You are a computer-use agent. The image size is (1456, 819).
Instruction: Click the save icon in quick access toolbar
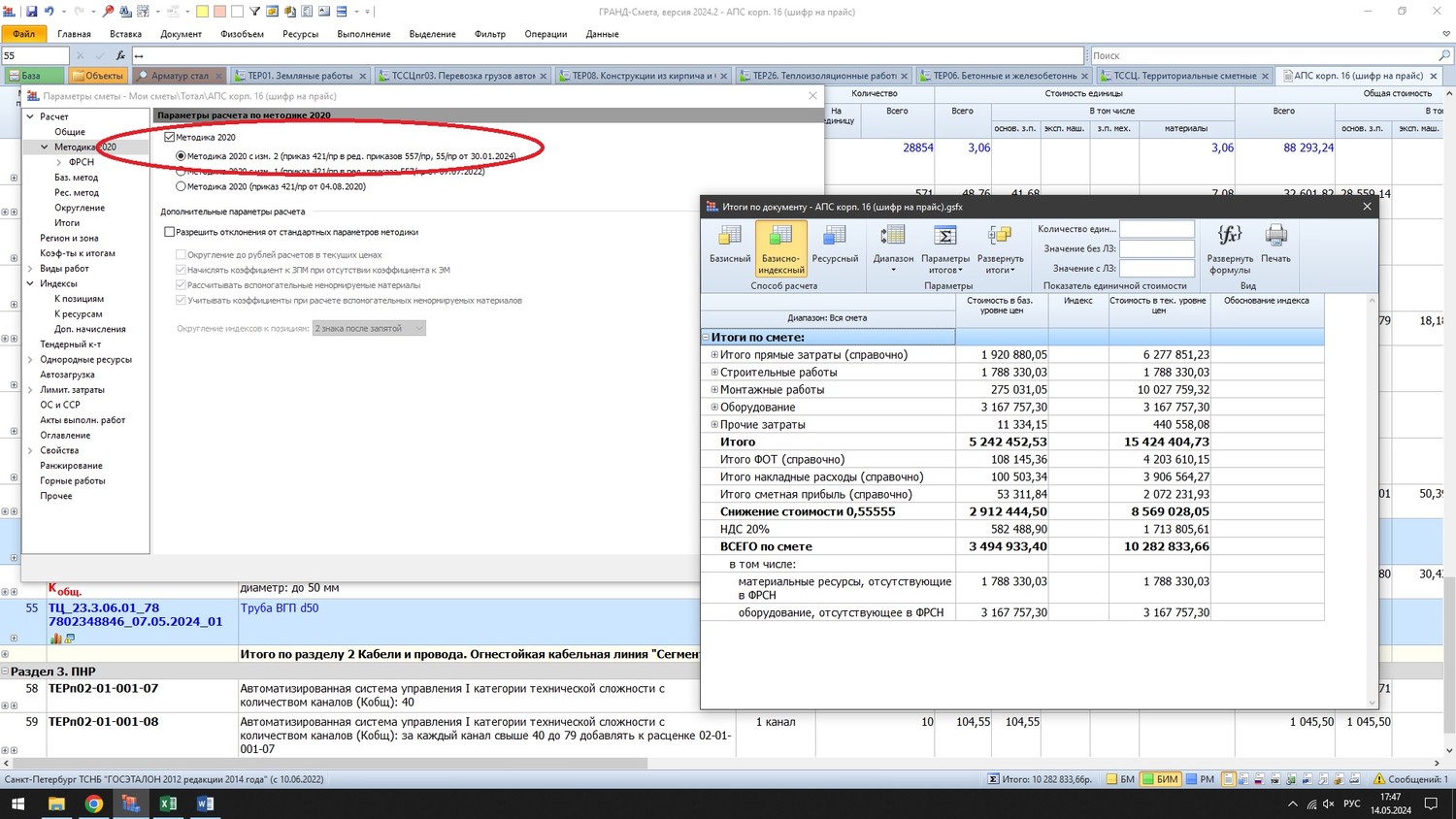click(31, 12)
